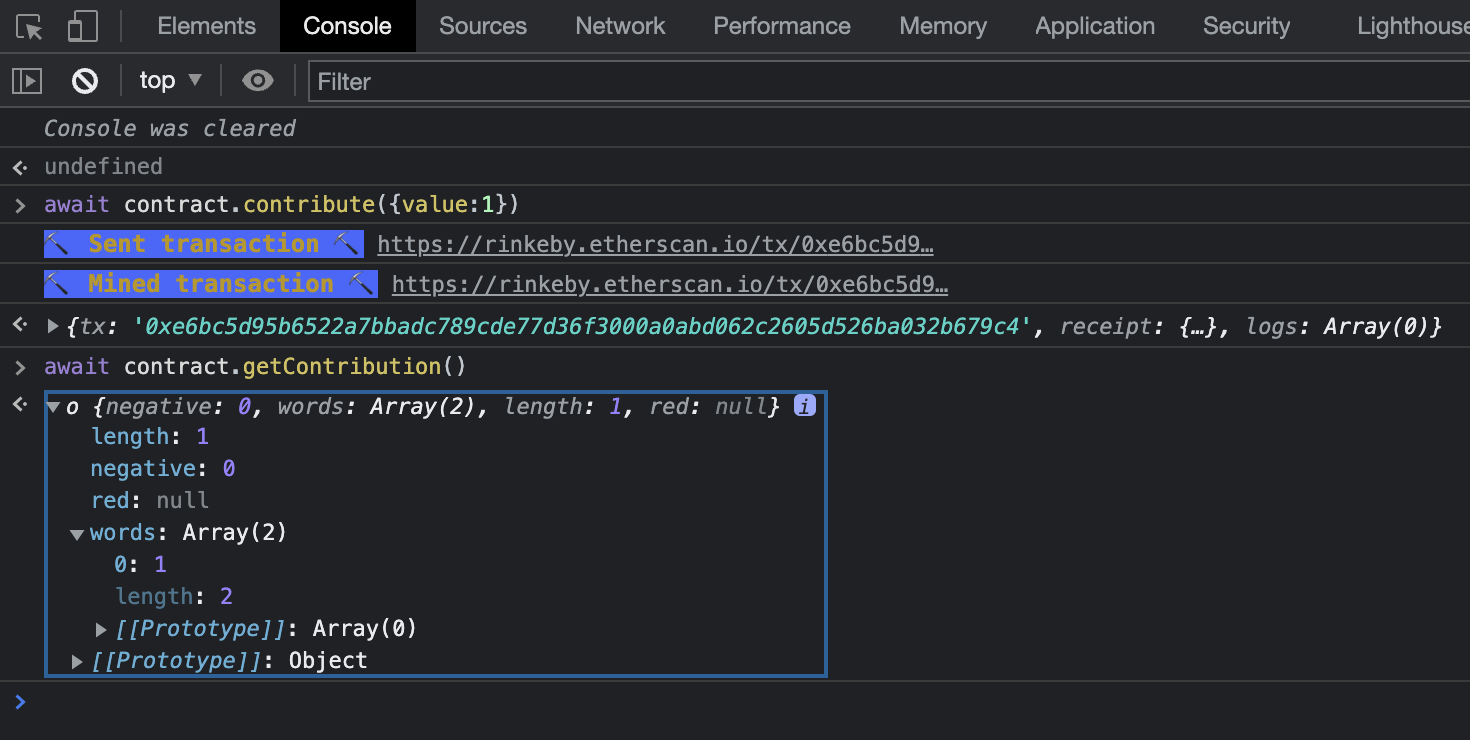Screen dimensions: 1470x740
Task: Click the 'undefined' output line
Action: click(x=103, y=166)
